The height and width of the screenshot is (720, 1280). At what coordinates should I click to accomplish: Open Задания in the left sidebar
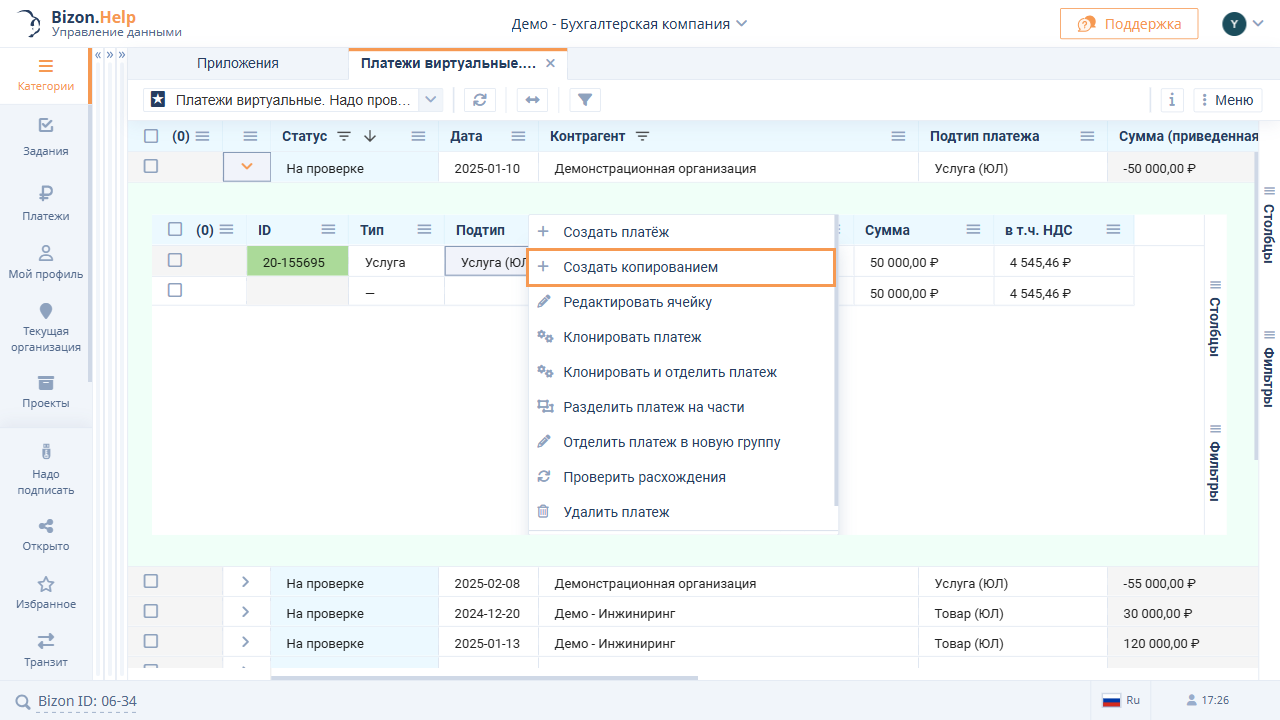46,138
